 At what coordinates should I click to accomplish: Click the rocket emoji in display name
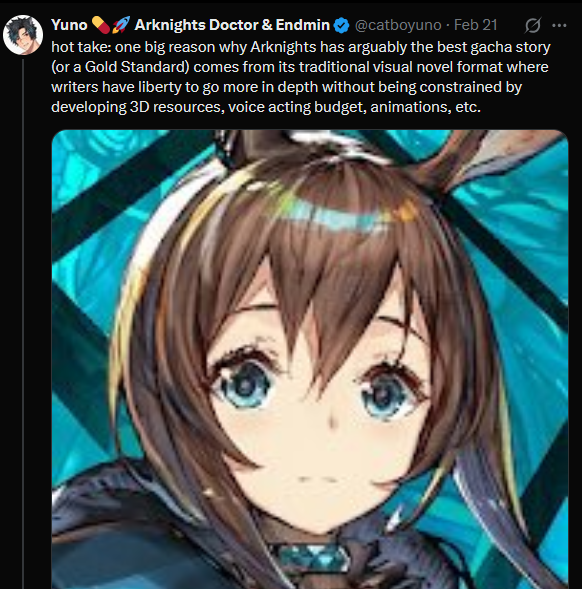click(121, 25)
